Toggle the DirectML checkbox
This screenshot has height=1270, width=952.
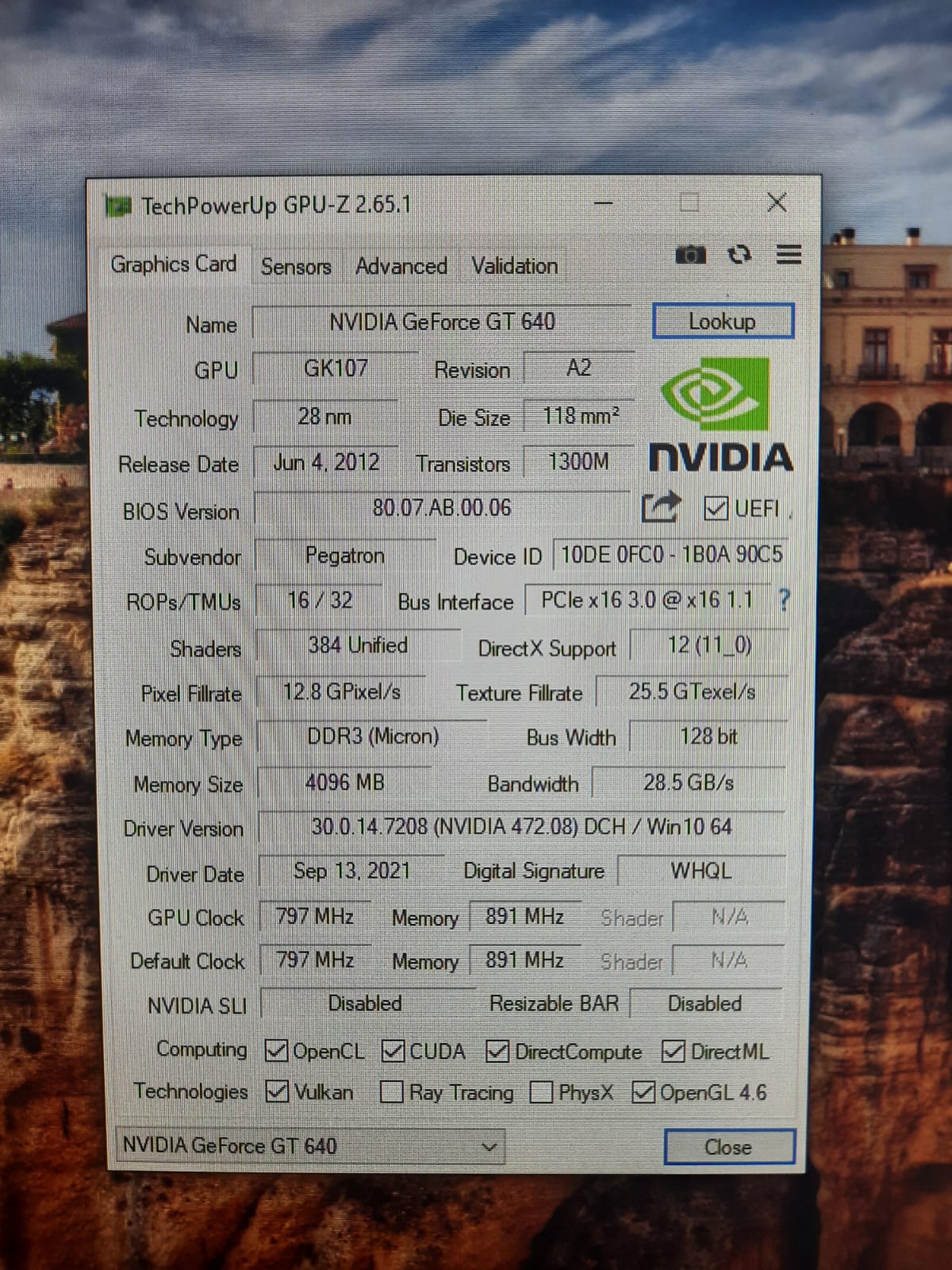pyautogui.click(x=673, y=1051)
